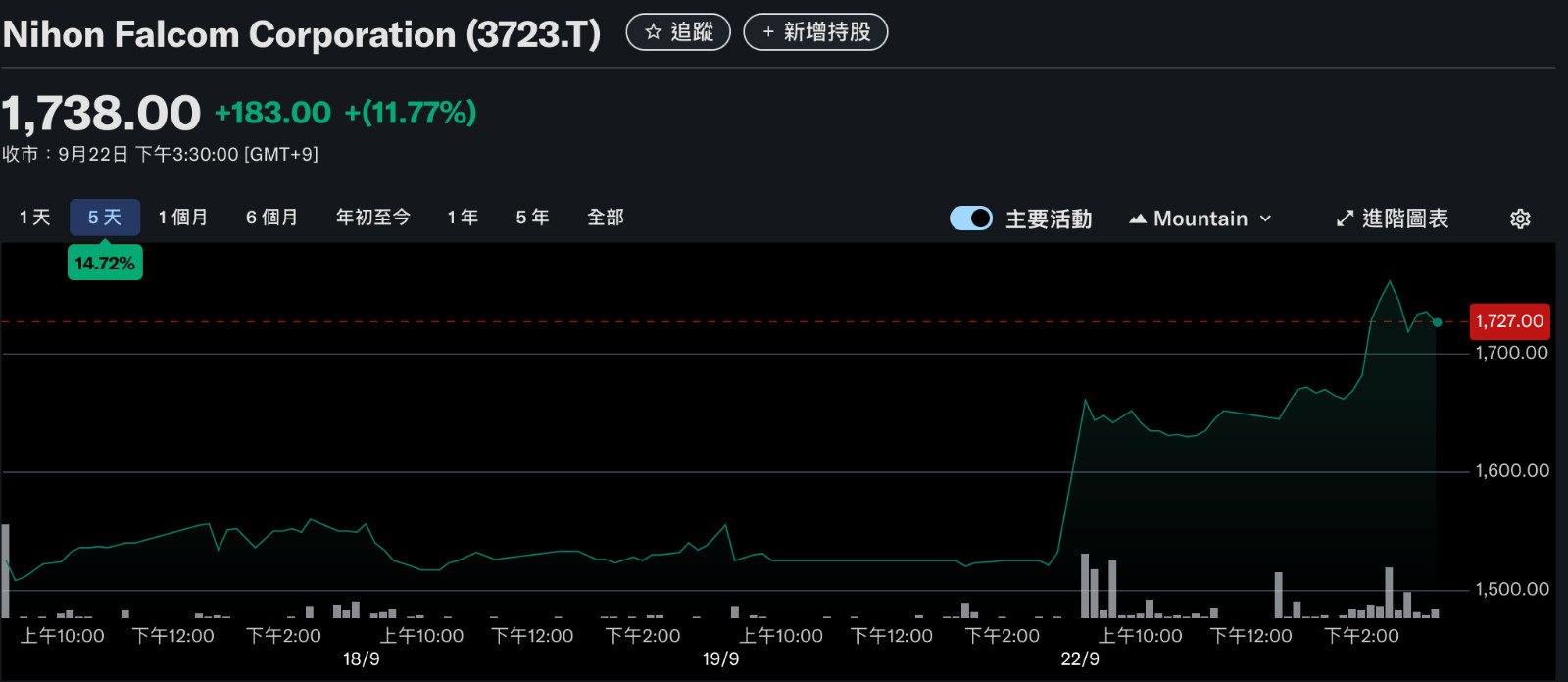Click the volume bar at chart's left edge

(x=5, y=571)
